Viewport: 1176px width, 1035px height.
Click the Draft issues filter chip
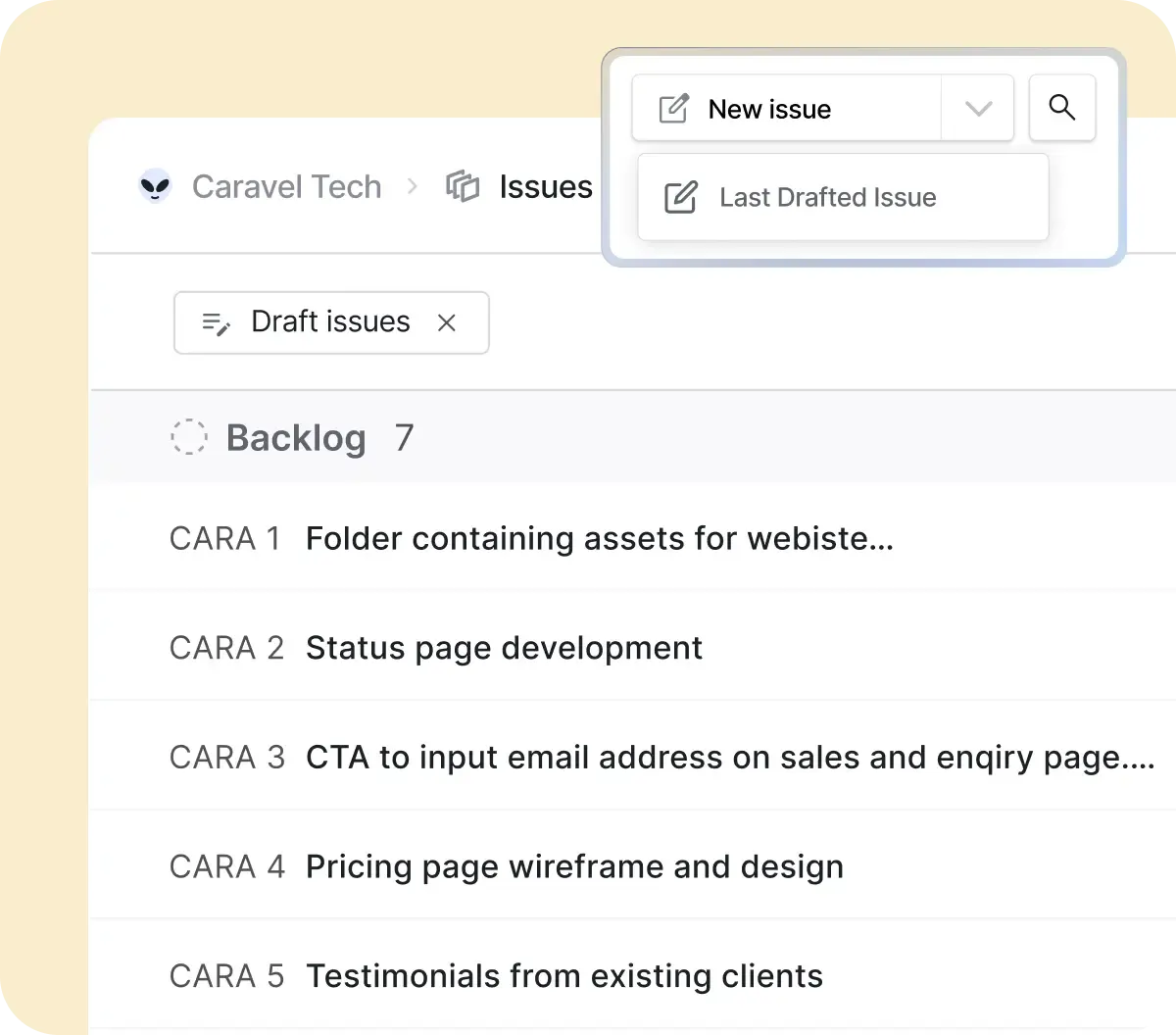click(330, 322)
